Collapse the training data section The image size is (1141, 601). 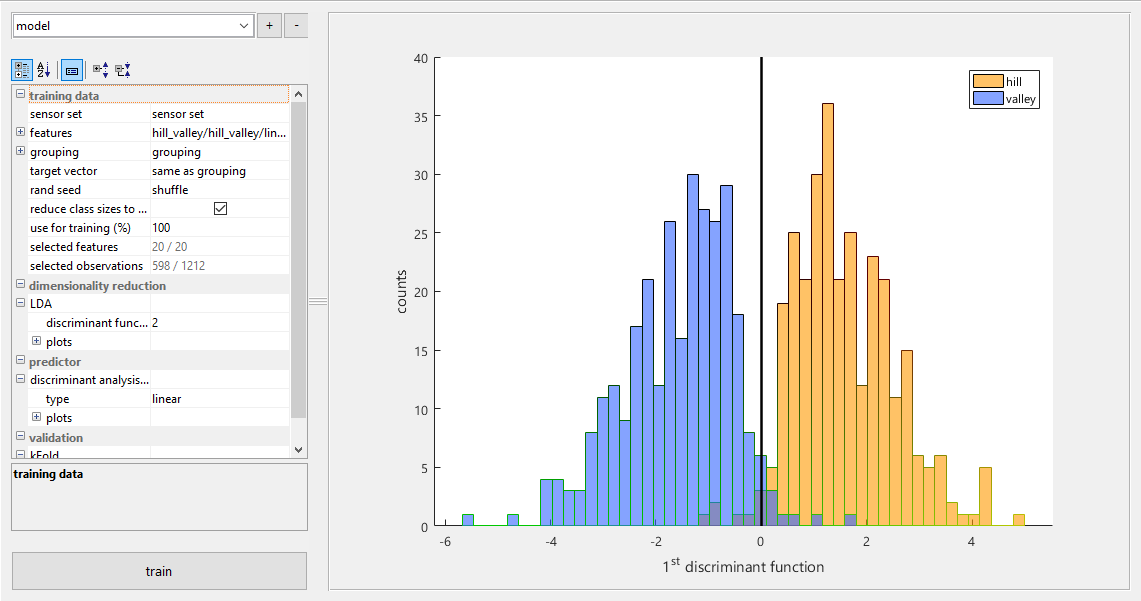[x=21, y=96]
